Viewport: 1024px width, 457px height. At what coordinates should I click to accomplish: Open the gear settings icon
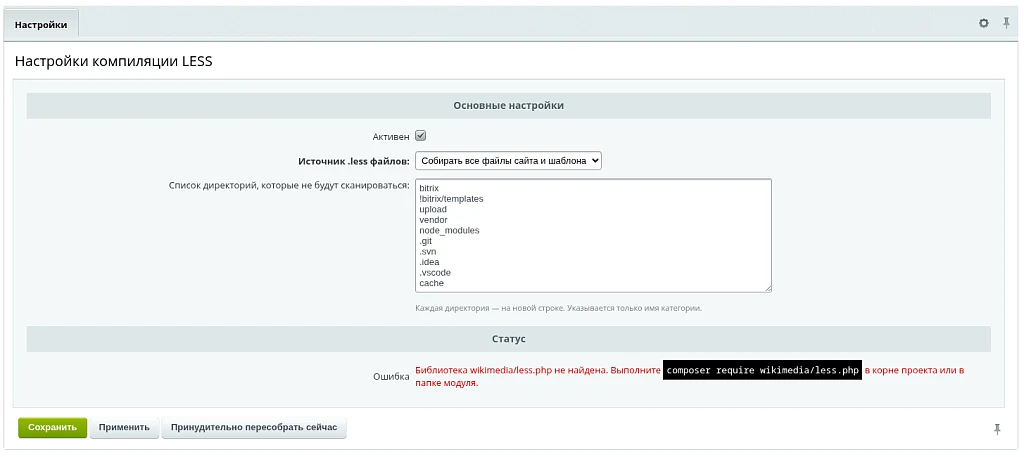[x=984, y=24]
